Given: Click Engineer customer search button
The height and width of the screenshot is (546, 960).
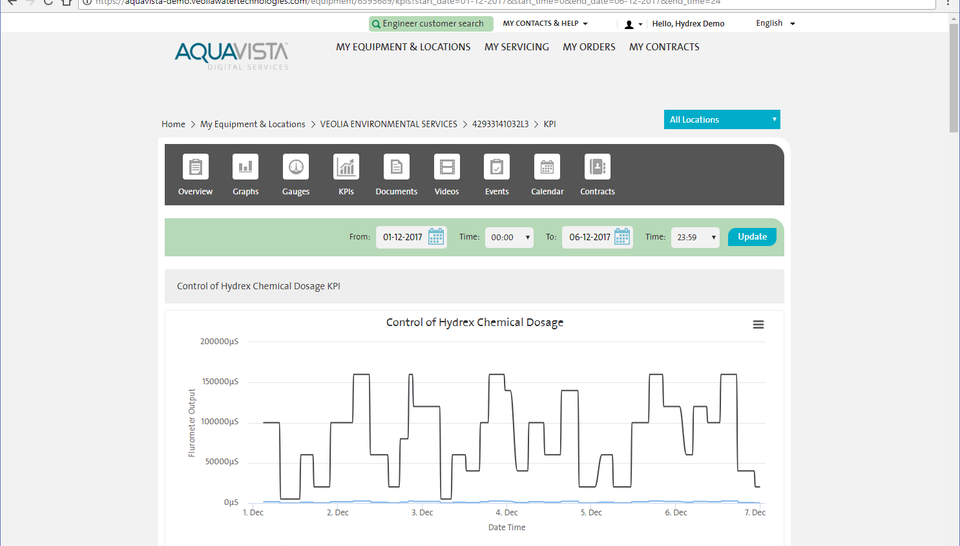Looking at the screenshot, I should [x=431, y=24].
